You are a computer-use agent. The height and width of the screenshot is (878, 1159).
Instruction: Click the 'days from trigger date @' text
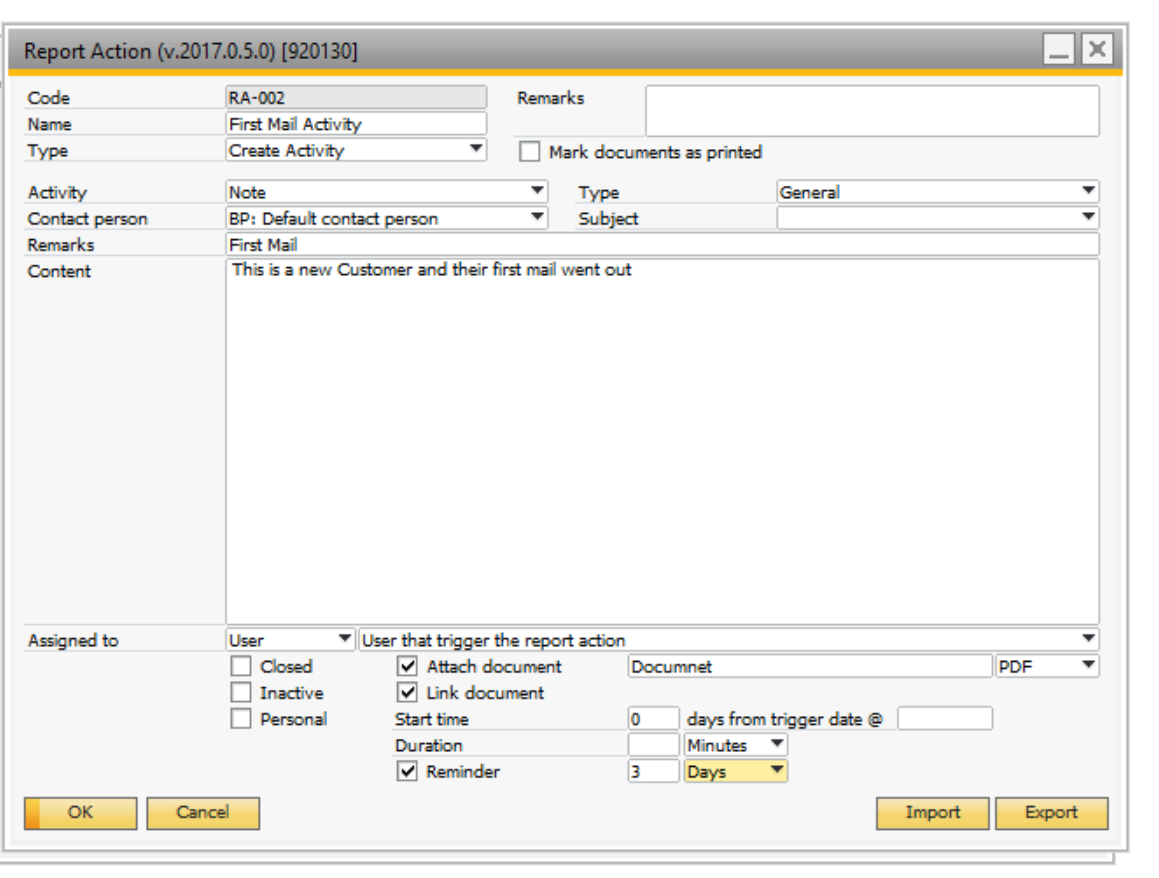785,719
